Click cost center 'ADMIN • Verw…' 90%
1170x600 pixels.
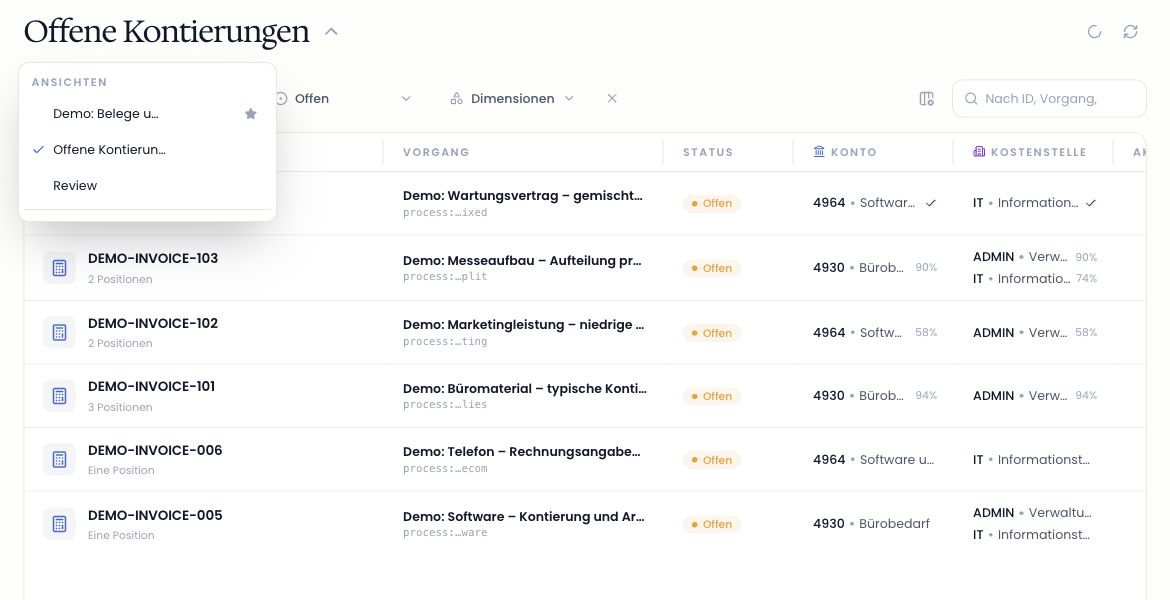tap(1020, 257)
